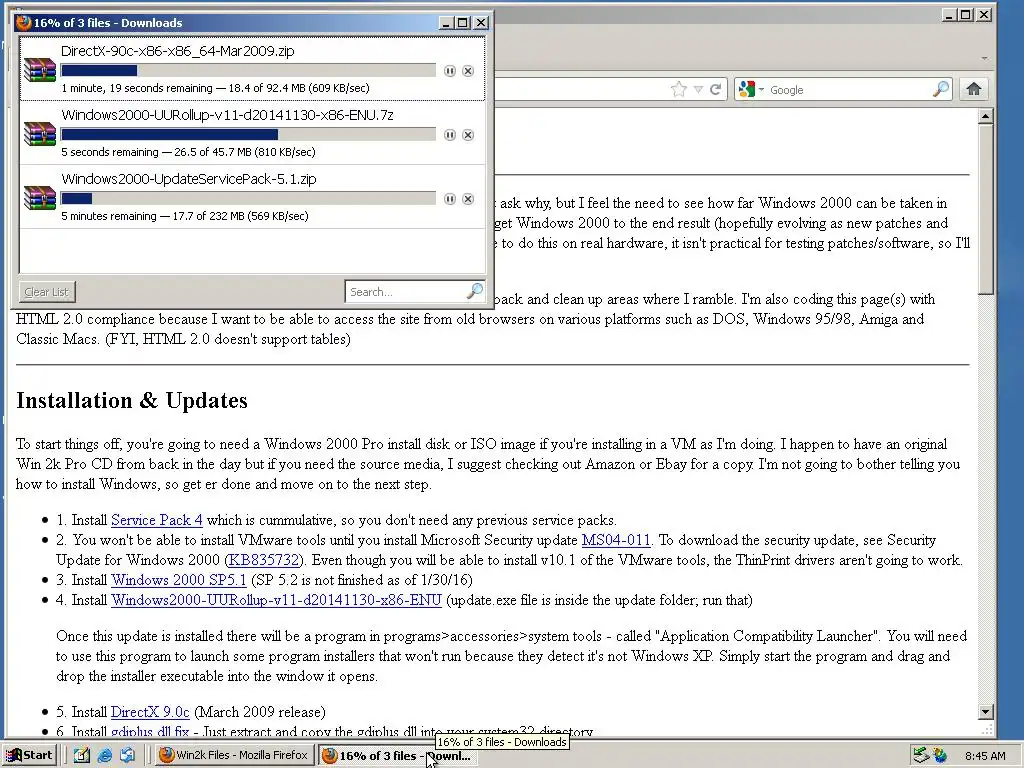This screenshot has height=768, width=1024.
Task: Select the UpdateServicePack-5.1 archive file icon
Action: click(40, 197)
